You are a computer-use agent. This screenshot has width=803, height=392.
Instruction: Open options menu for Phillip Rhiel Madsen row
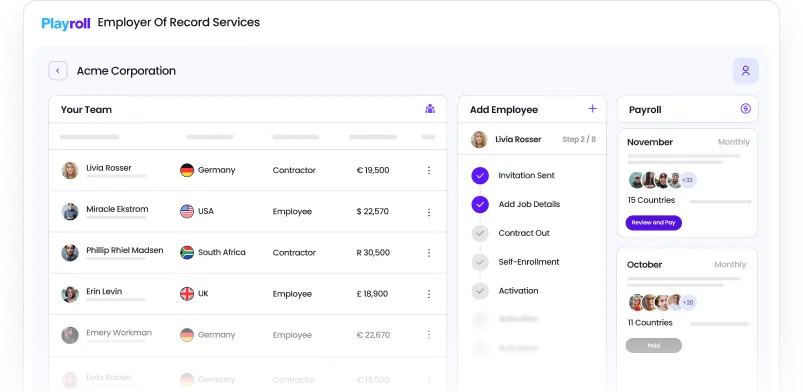click(x=429, y=253)
